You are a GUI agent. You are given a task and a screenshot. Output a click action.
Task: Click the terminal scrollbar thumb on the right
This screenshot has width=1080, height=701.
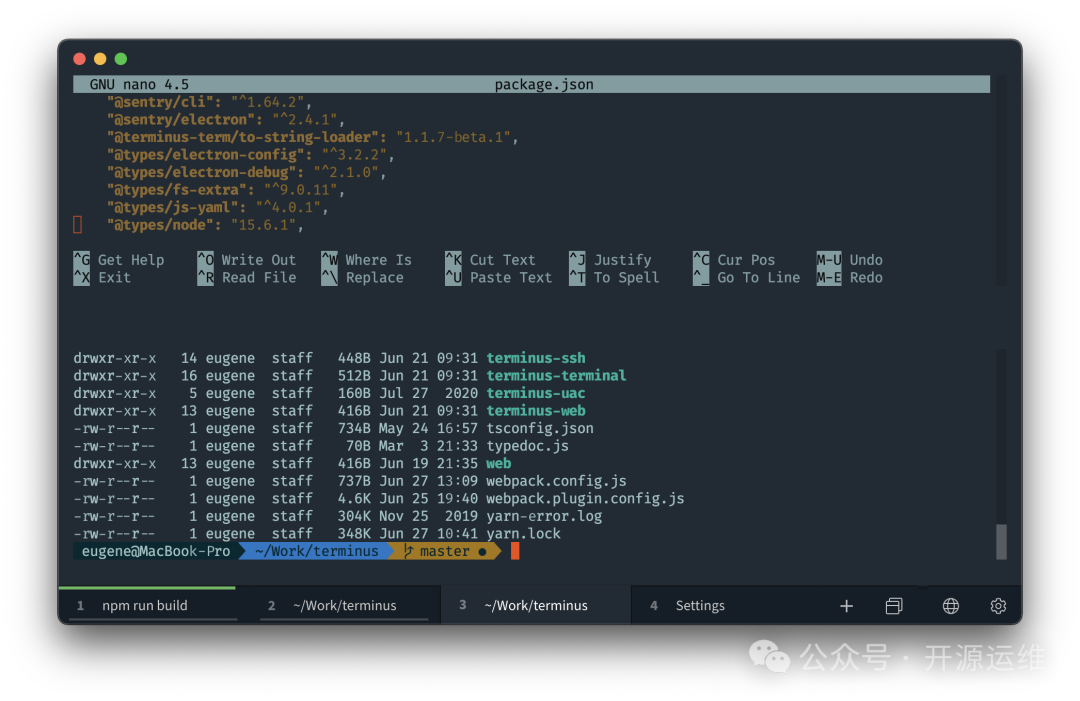[x=1001, y=541]
